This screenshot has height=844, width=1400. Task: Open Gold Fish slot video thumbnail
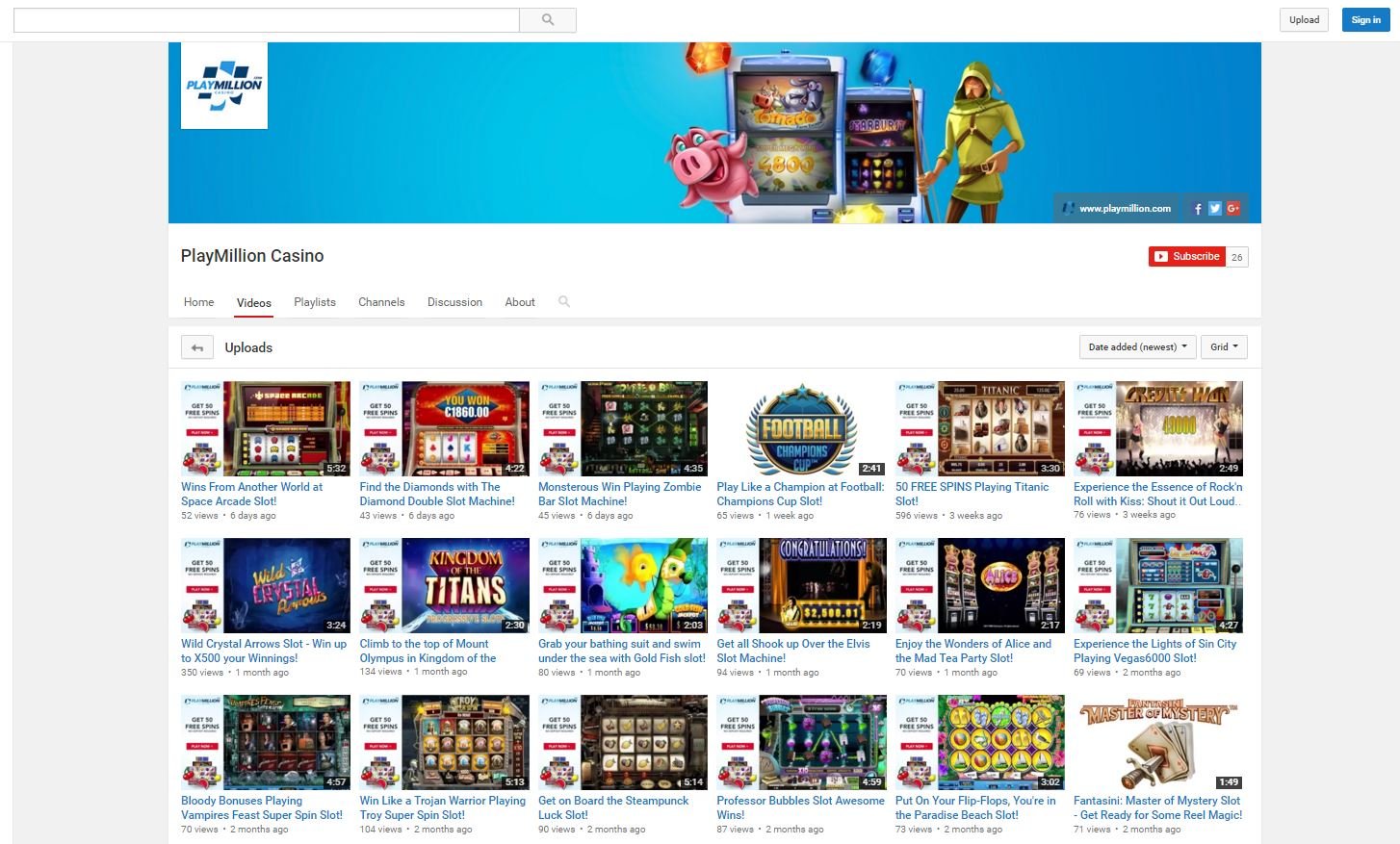623,585
